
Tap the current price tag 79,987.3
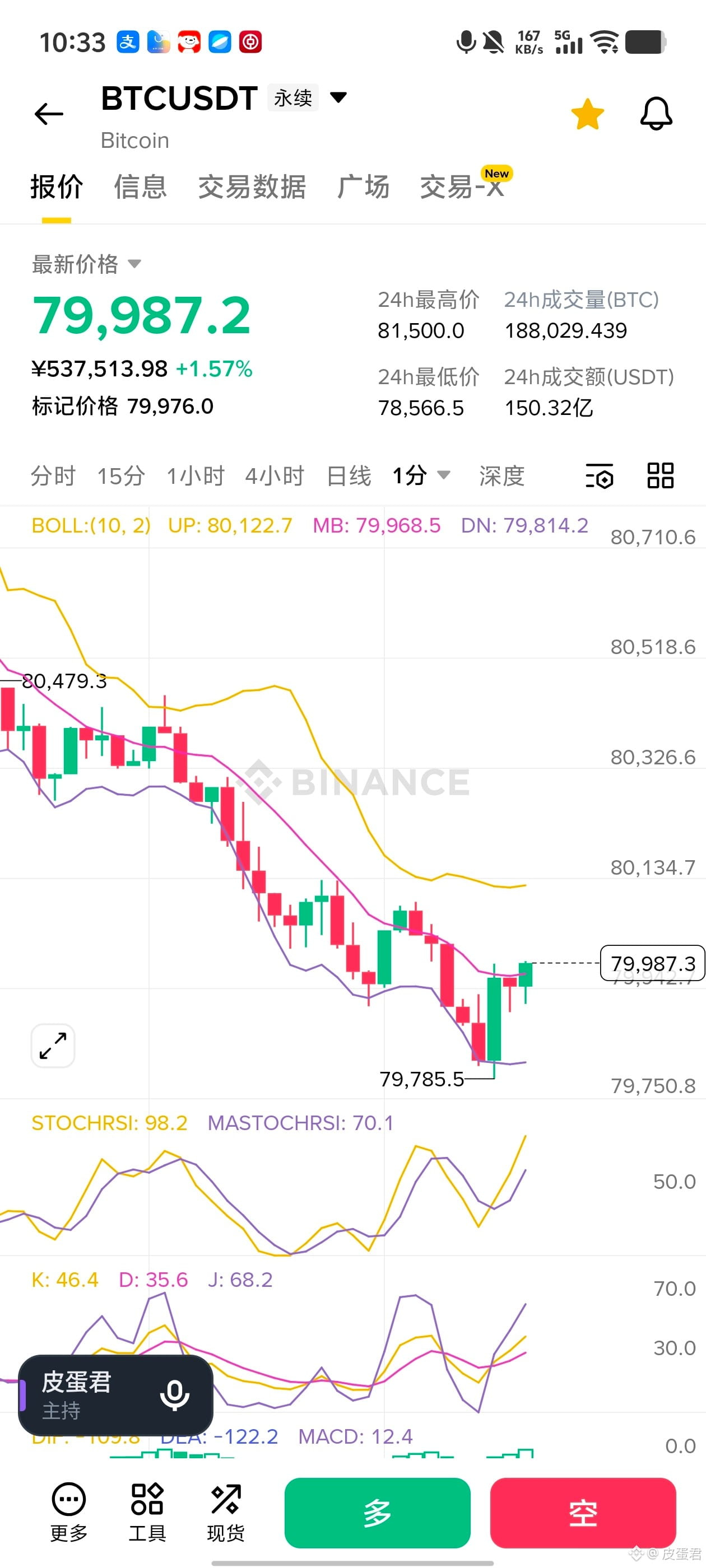(x=652, y=963)
